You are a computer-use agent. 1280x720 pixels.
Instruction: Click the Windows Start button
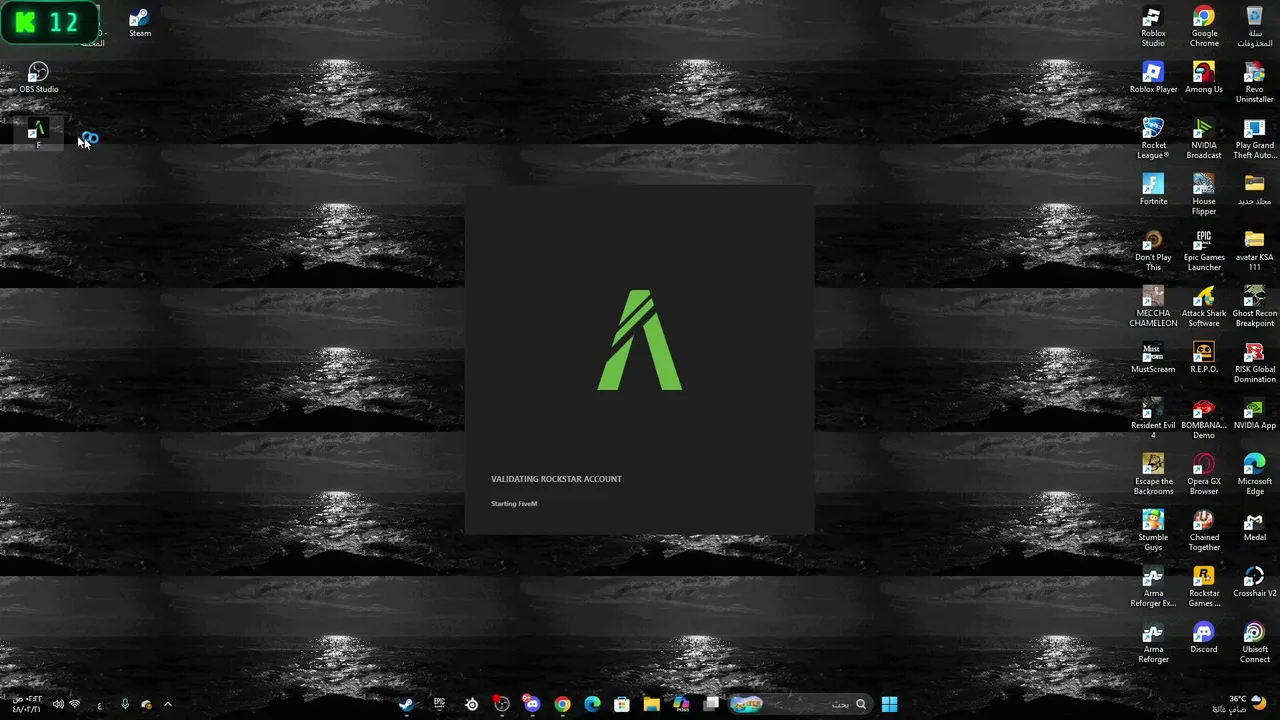(889, 705)
